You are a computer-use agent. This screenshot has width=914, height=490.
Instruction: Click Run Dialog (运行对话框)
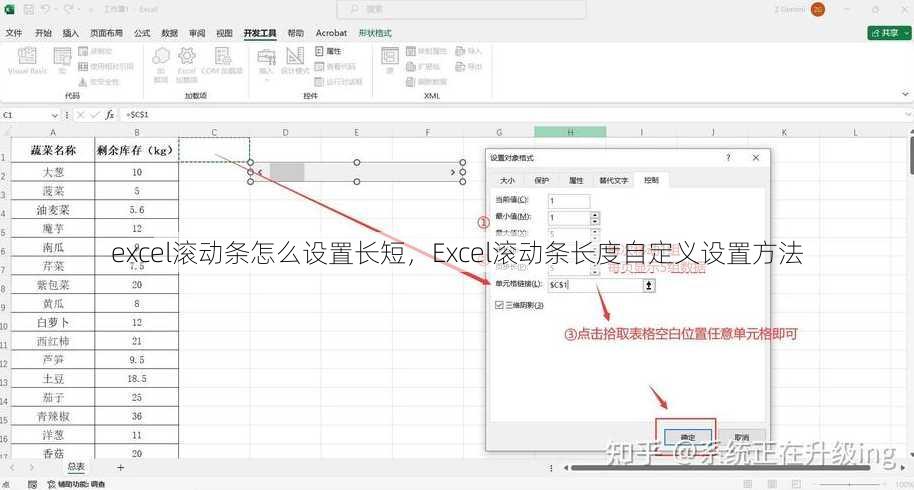click(x=339, y=82)
